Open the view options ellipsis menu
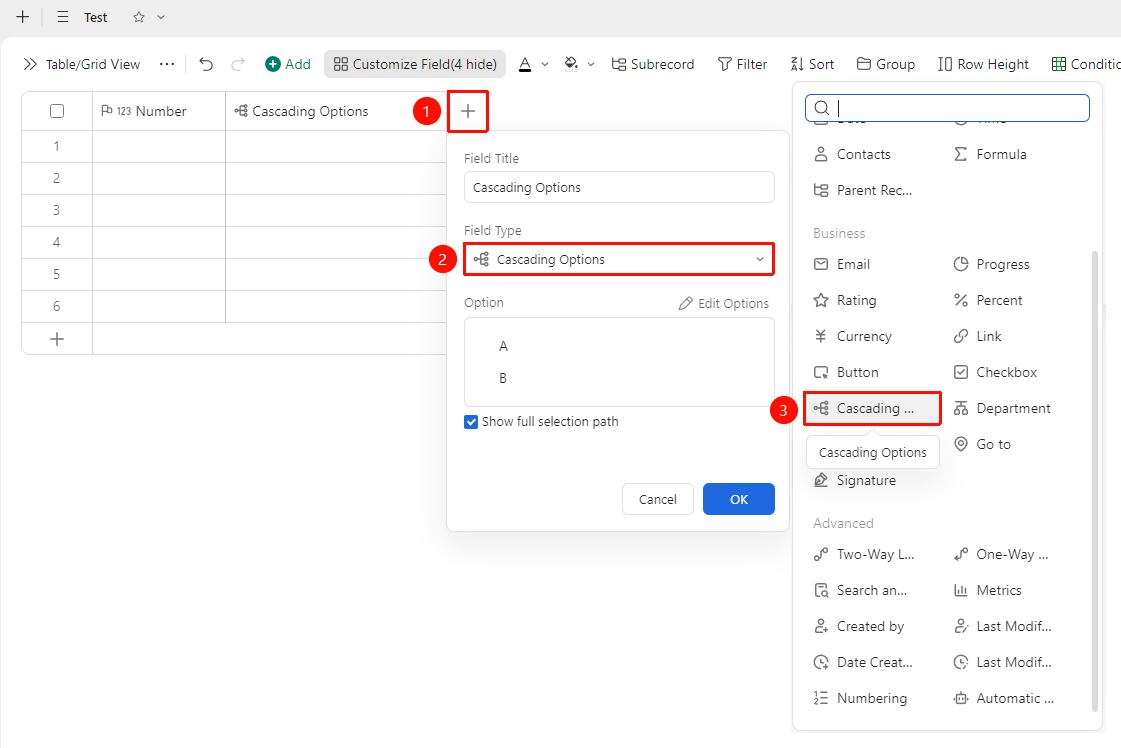The height and width of the screenshot is (748, 1121). 167,64
